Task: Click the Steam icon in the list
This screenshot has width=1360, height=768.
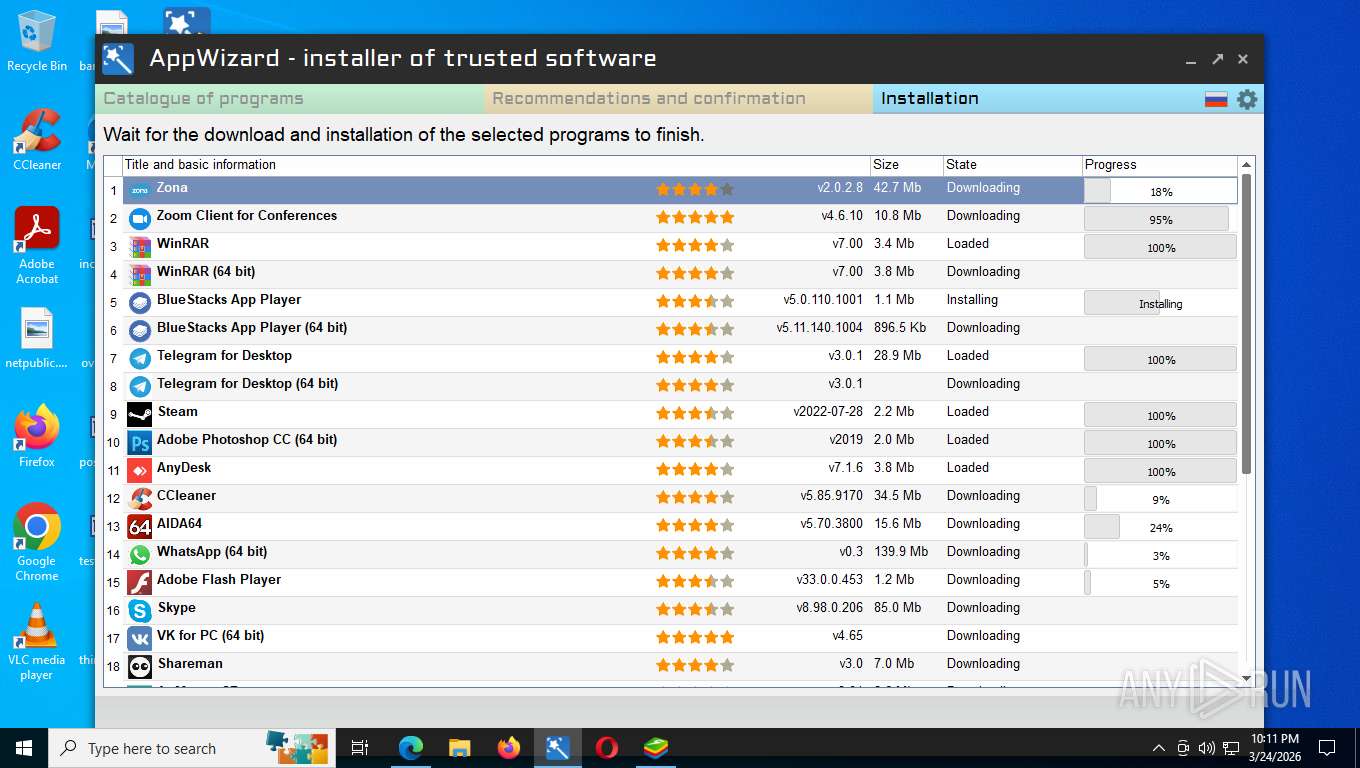Action: click(139, 414)
